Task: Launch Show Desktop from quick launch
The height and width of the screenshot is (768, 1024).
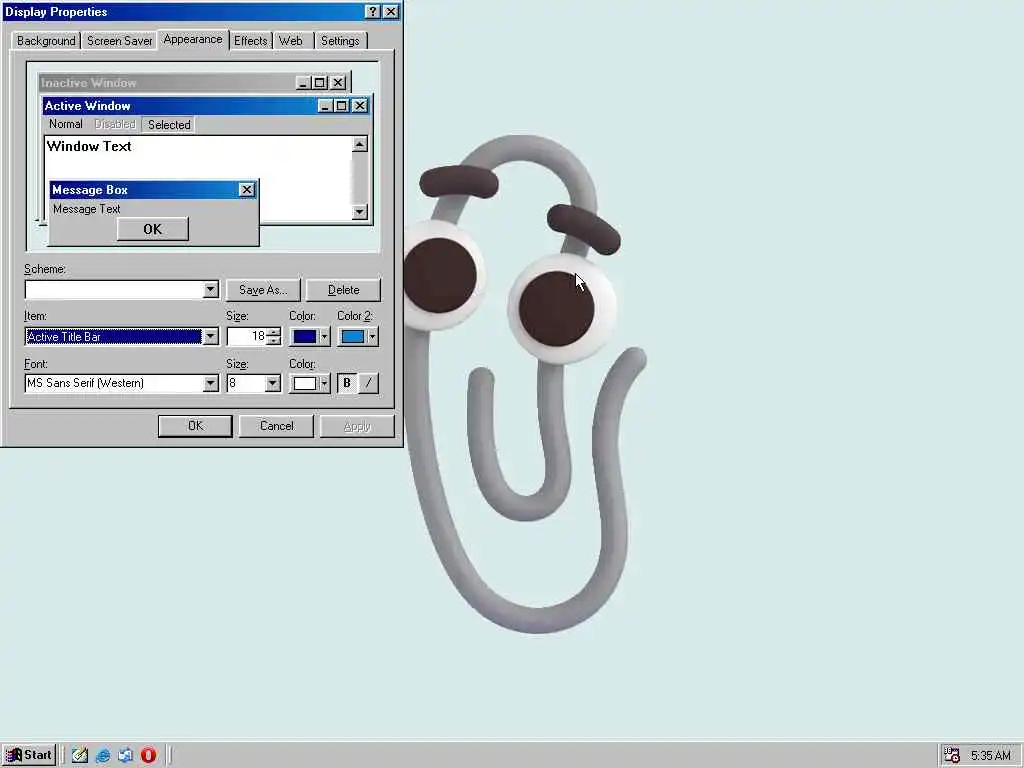Action: (79, 756)
